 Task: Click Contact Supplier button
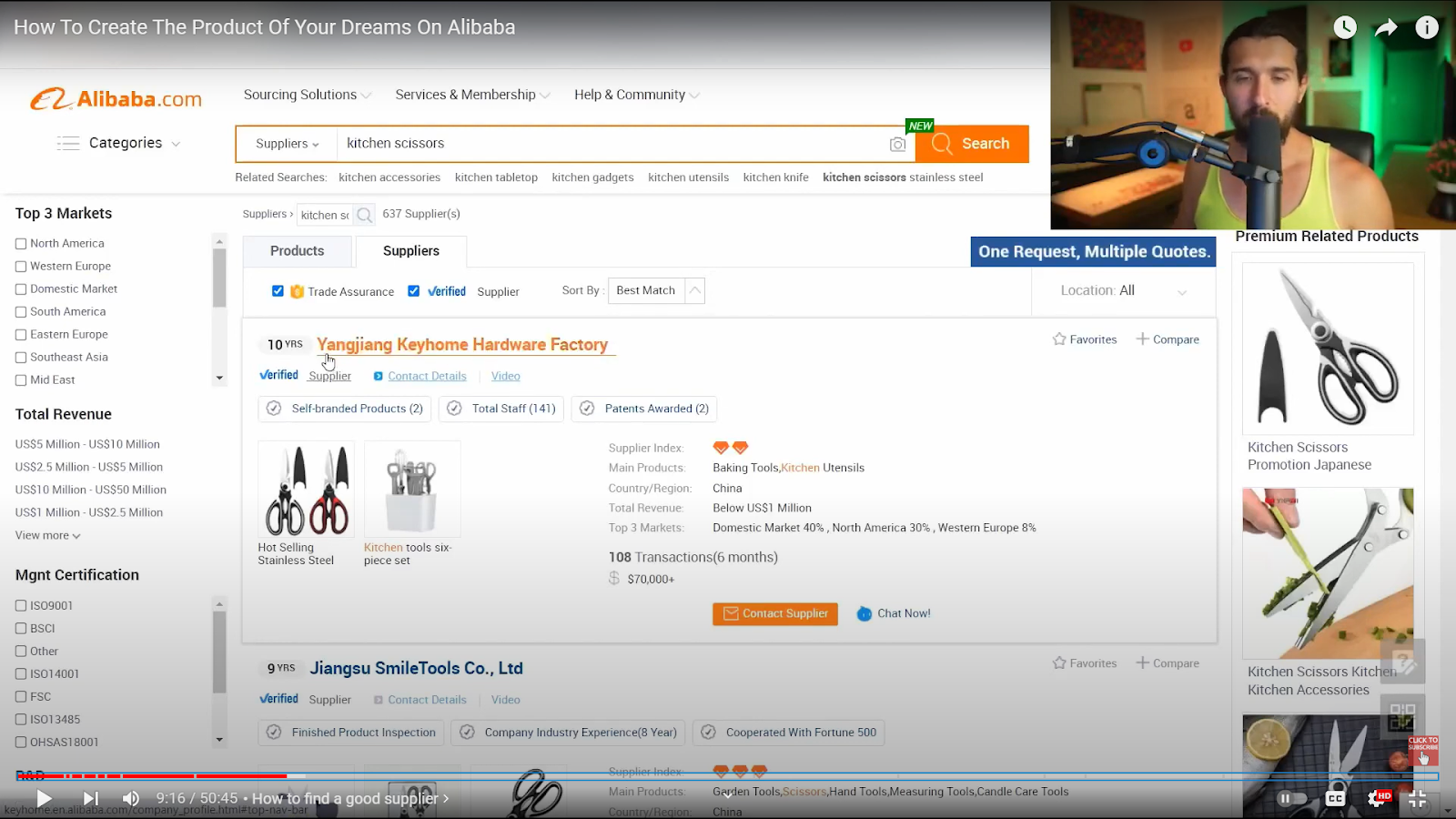775,614
